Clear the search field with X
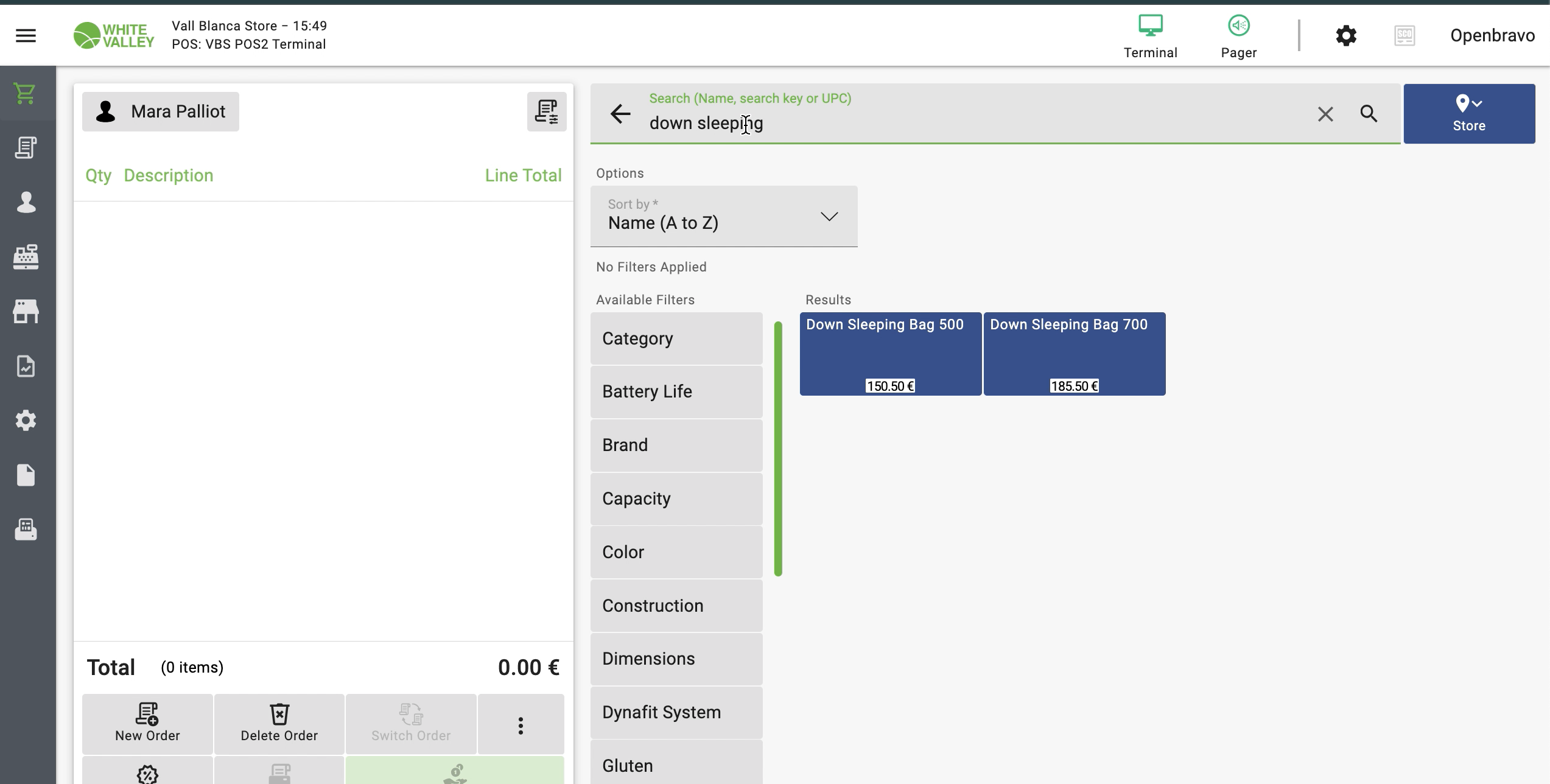Viewport: 1550px width, 784px height. pyautogui.click(x=1325, y=114)
